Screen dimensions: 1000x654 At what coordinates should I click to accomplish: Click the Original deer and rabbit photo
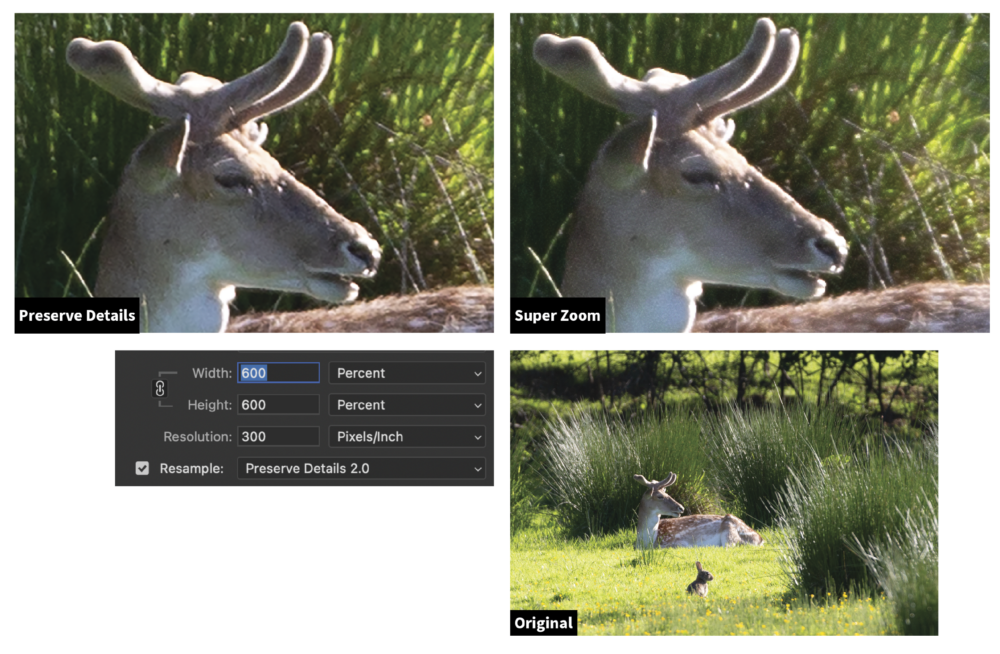click(x=724, y=493)
